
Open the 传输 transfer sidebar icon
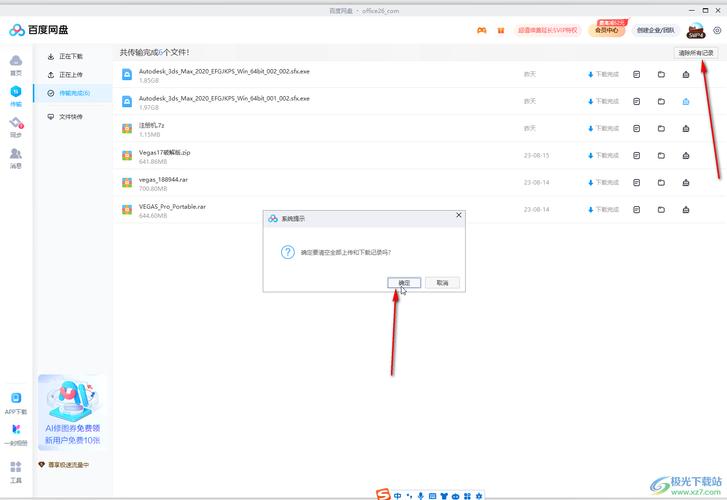(16, 96)
